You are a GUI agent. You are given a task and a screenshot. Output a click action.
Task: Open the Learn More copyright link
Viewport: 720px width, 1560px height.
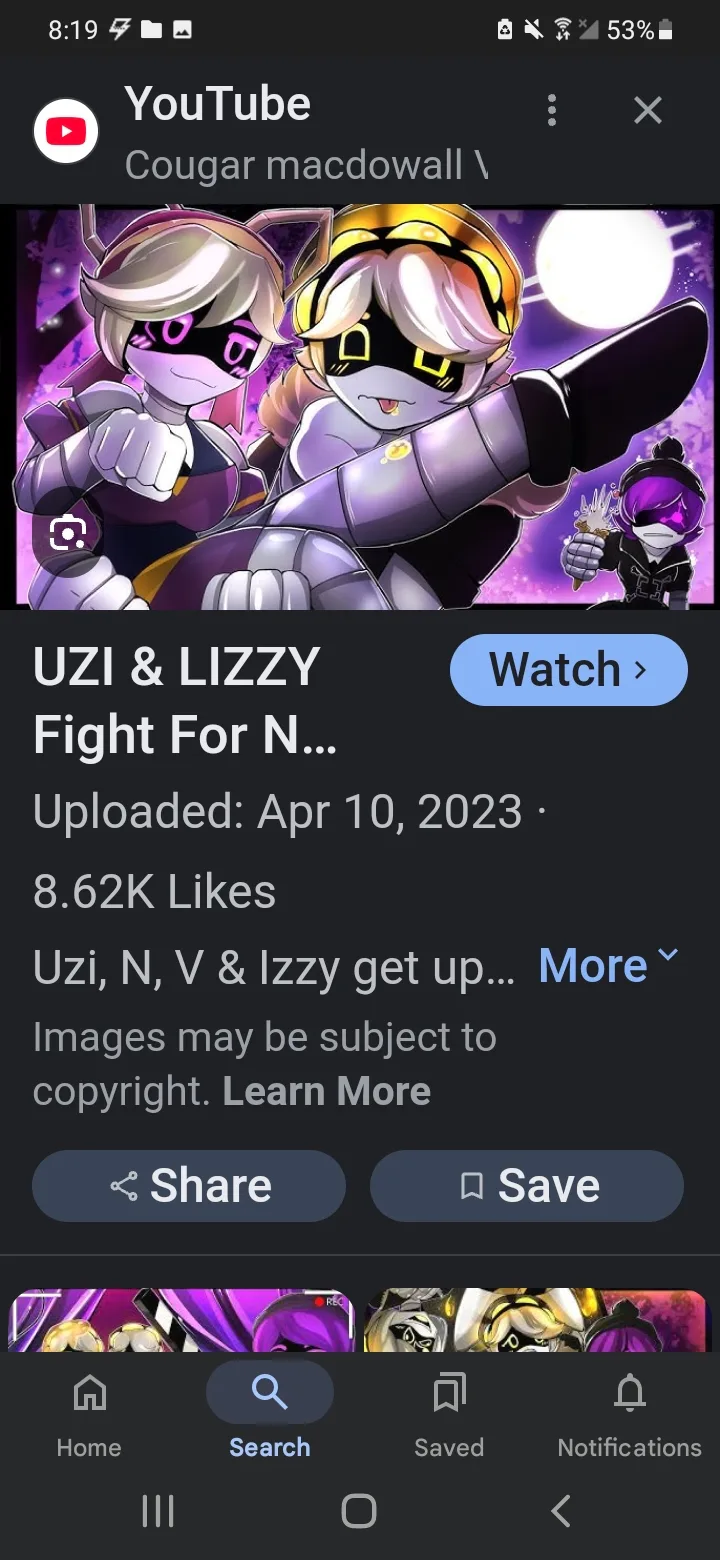[327, 1091]
